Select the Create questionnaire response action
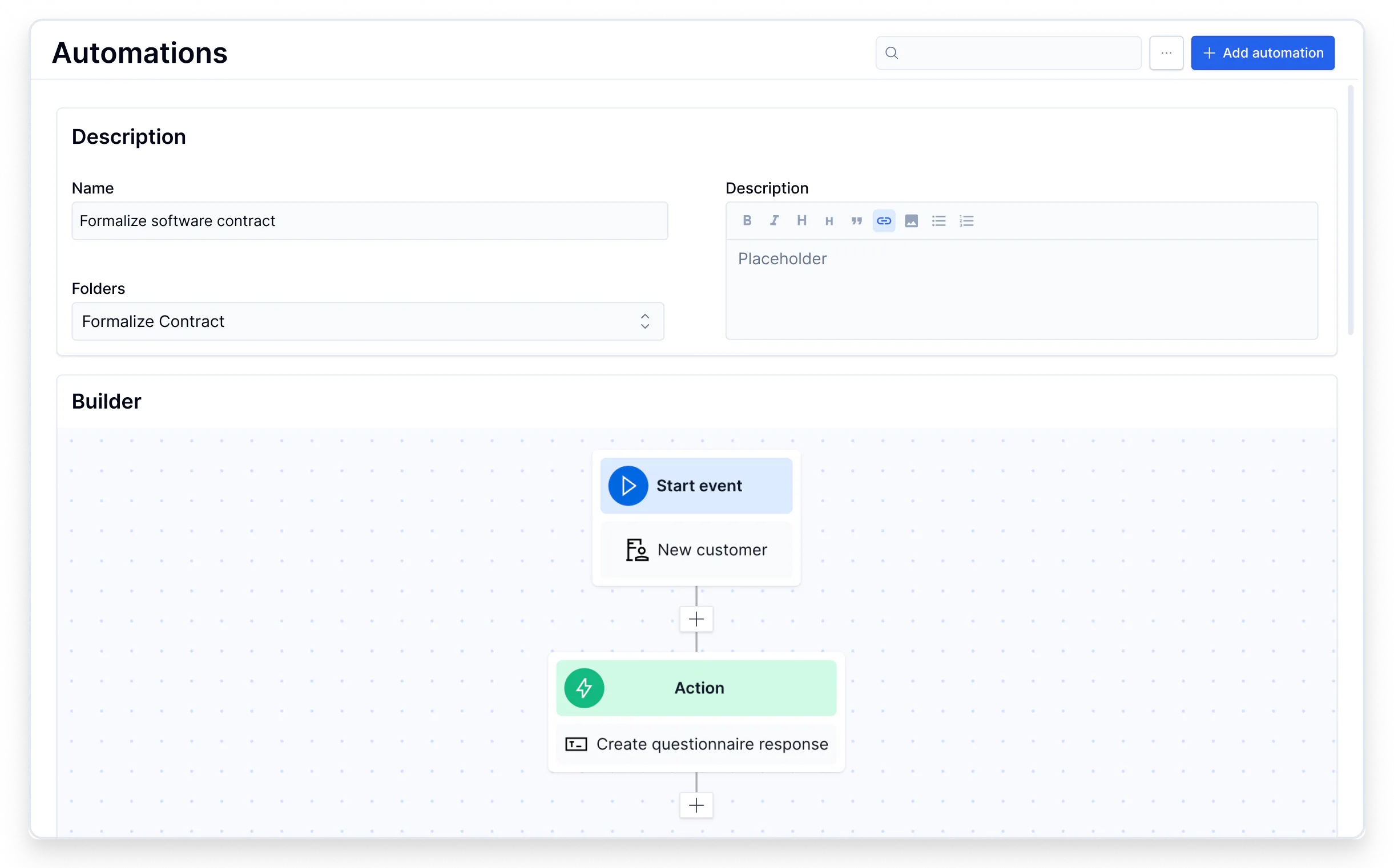1394x868 pixels. tap(696, 744)
